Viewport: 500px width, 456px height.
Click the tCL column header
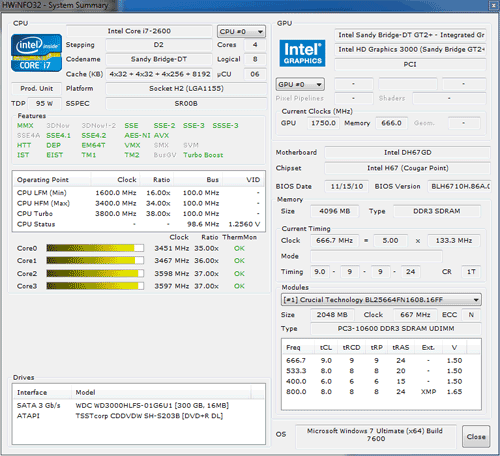pyautogui.click(x=326, y=347)
